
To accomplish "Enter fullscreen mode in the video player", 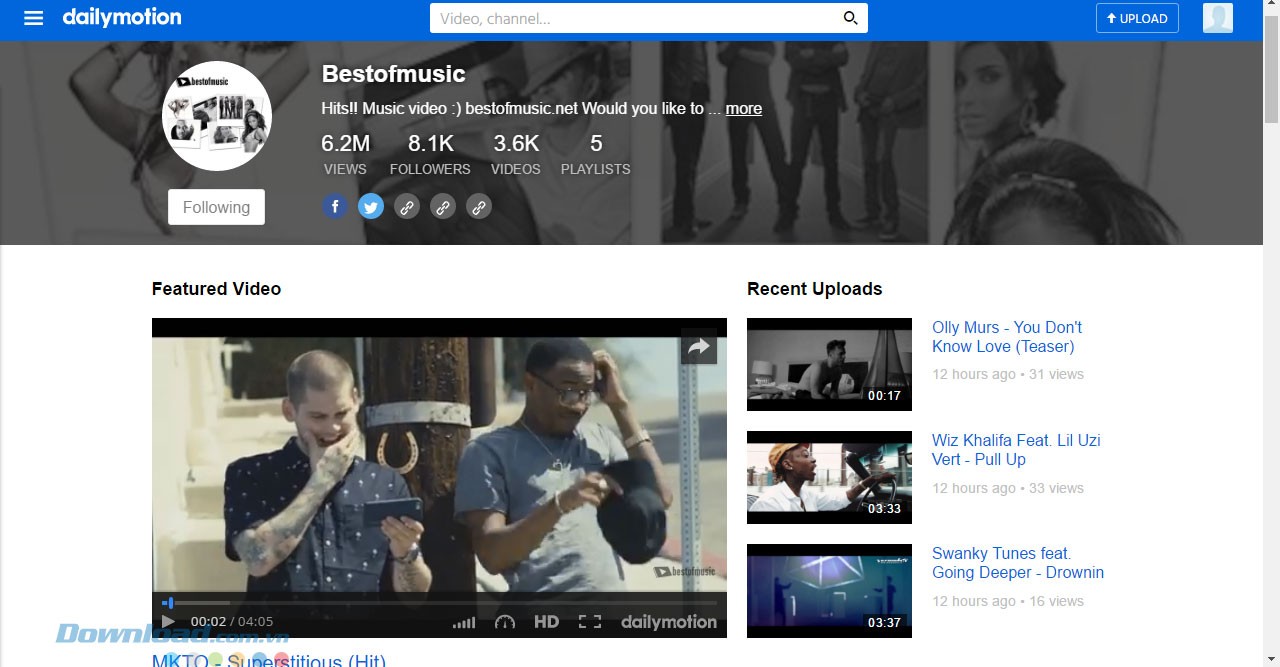I will pos(590,622).
